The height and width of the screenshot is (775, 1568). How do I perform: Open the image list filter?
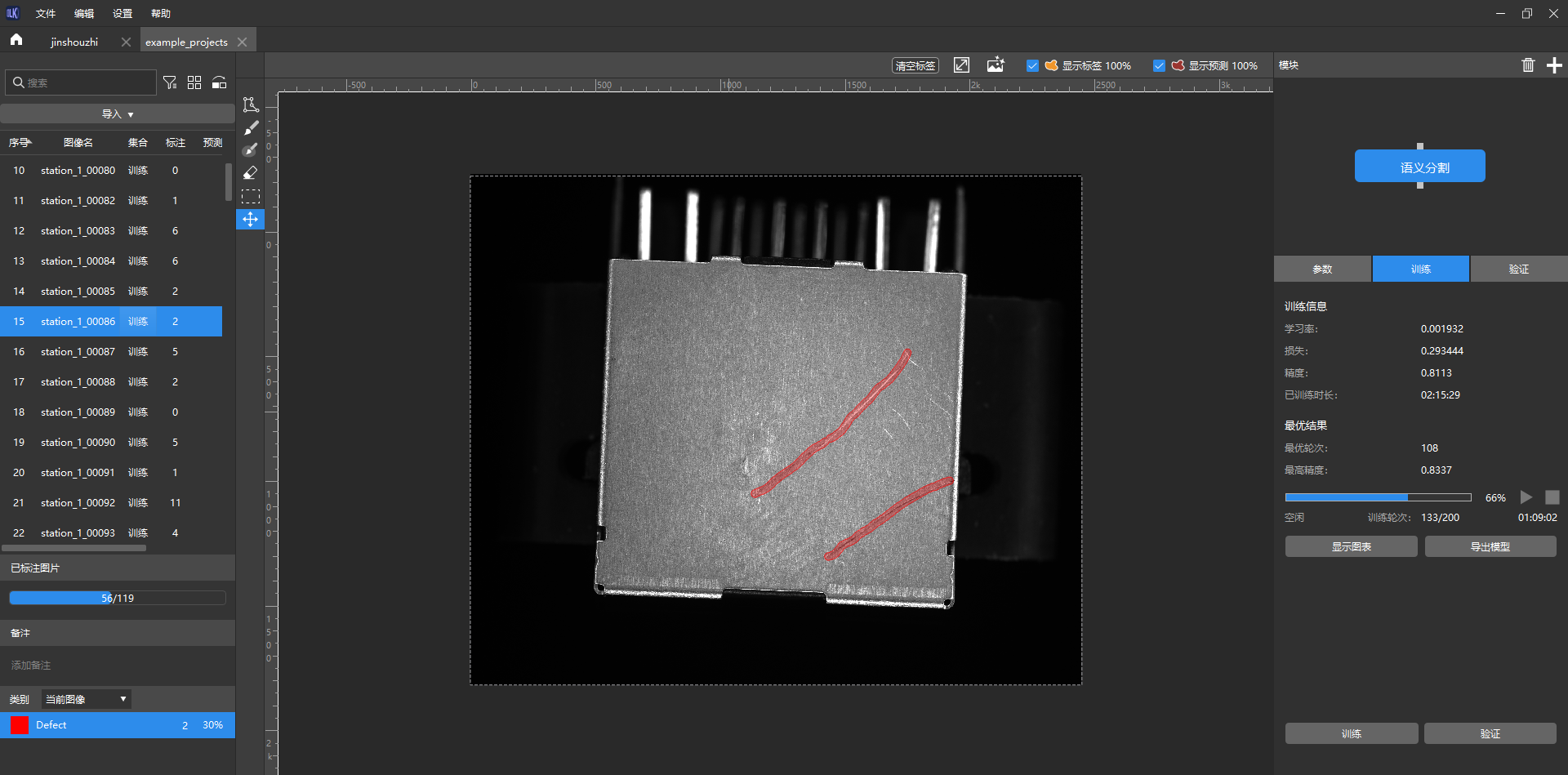(170, 82)
